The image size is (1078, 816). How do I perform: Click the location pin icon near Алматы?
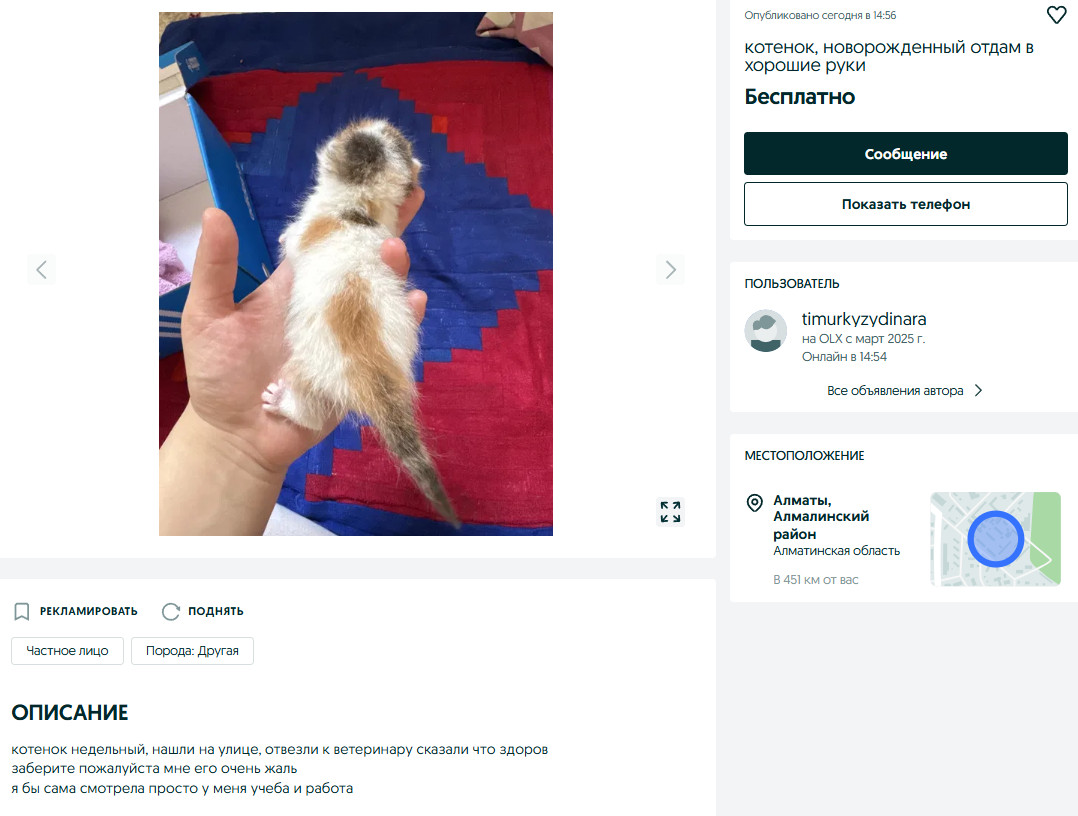(754, 503)
